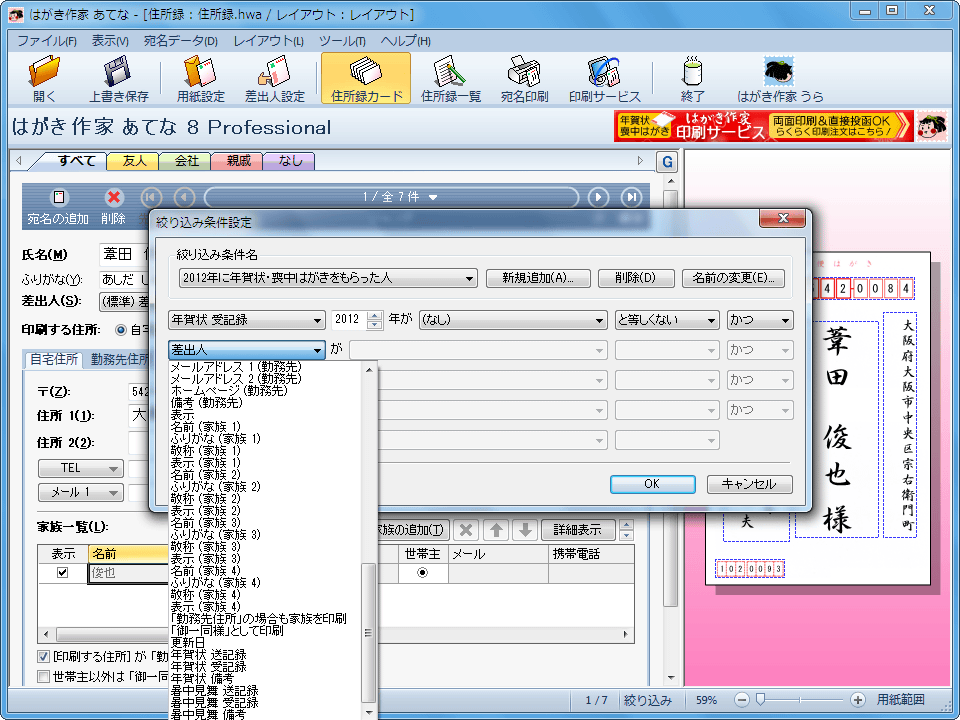Open the ツール(T) menu
Image resolution: width=960 pixels, height=720 pixels.
click(342, 41)
